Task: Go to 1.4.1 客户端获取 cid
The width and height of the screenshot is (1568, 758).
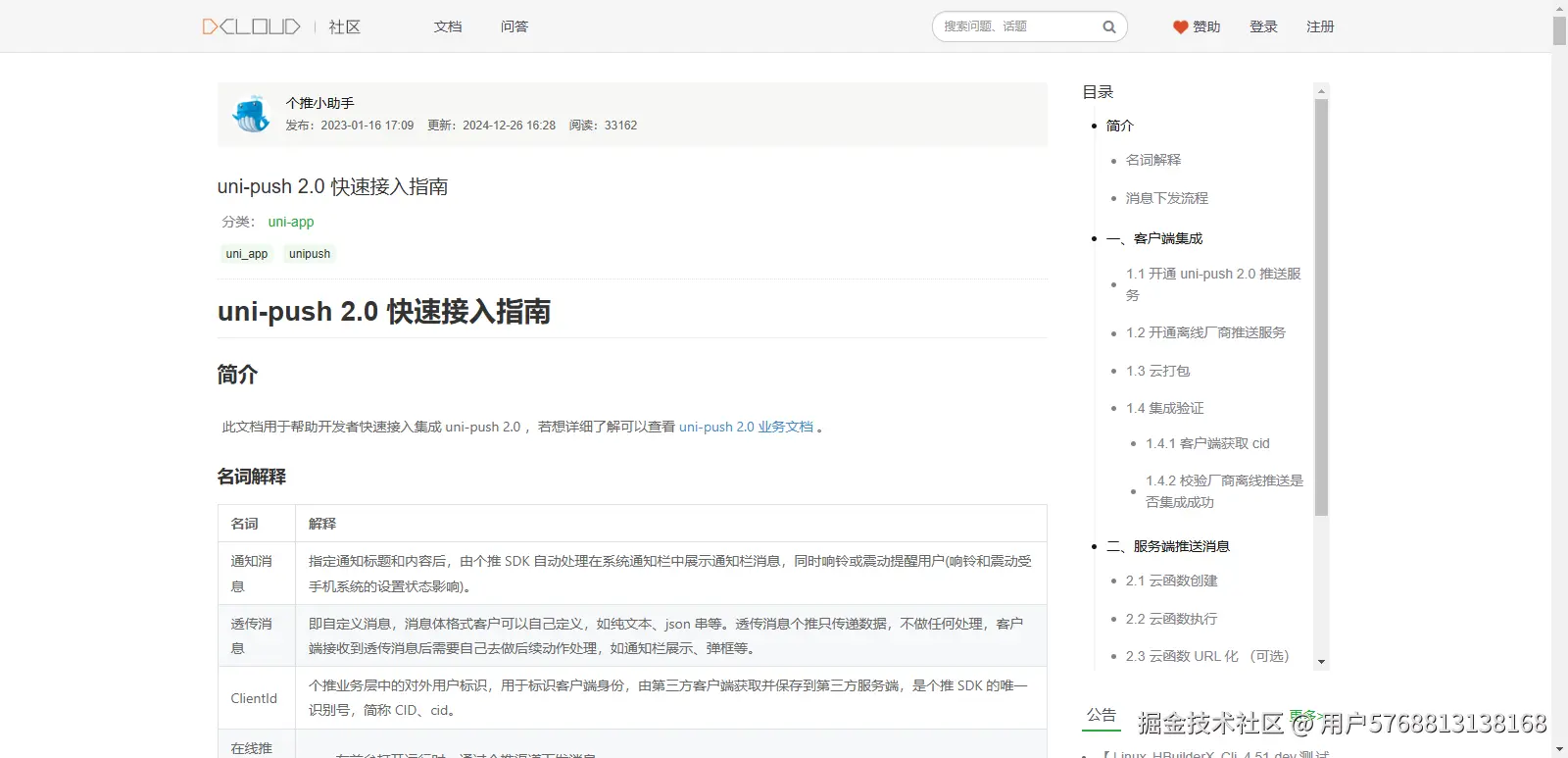Action: [1207, 443]
